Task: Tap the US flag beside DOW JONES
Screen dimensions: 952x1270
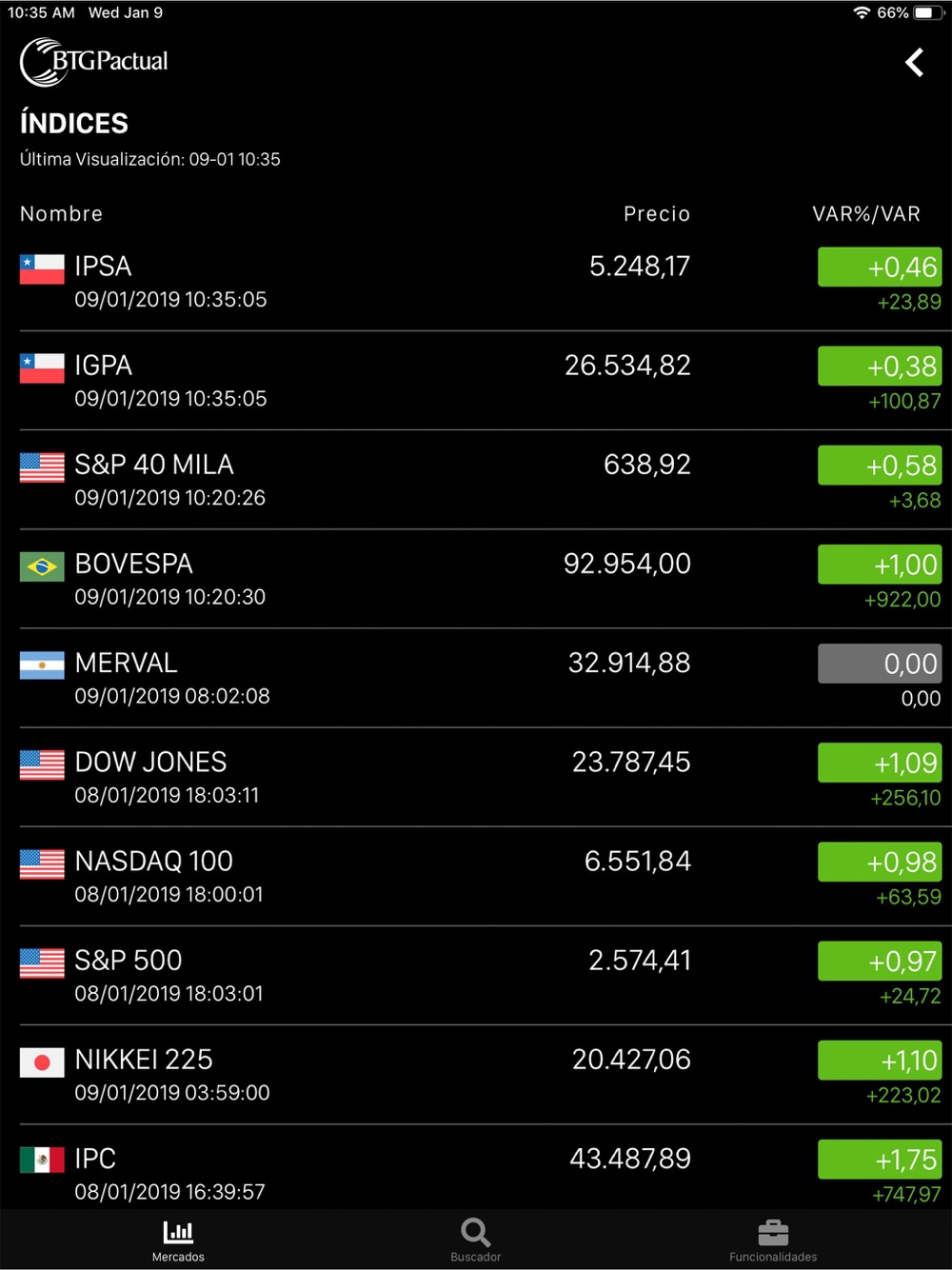Action: [x=42, y=764]
